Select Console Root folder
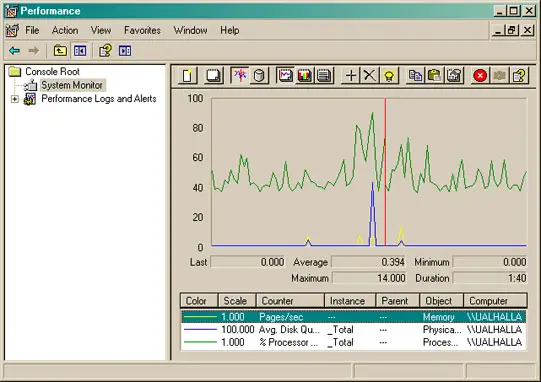The width and height of the screenshot is (541, 382). coord(52,71)
